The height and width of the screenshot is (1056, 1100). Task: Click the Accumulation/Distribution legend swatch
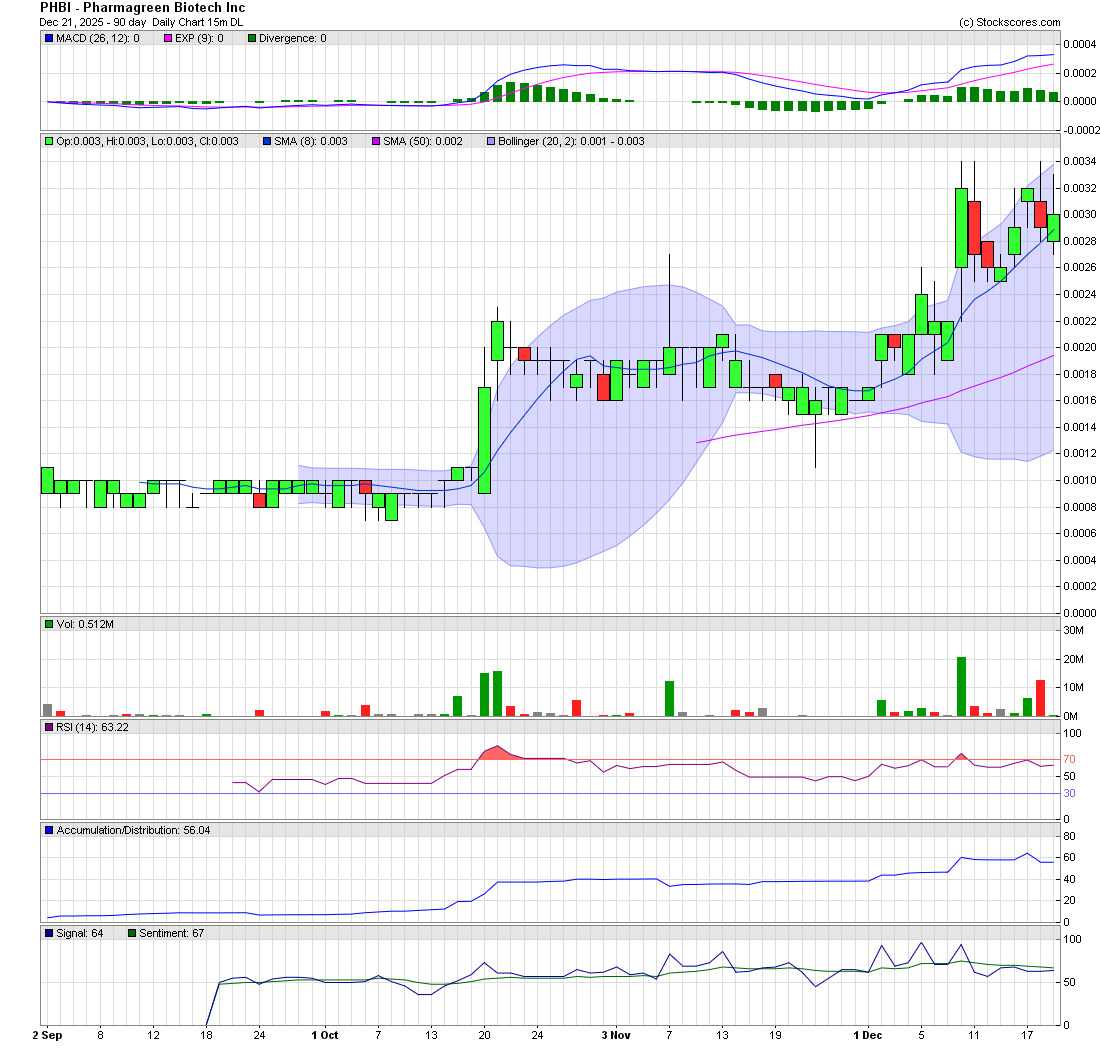point(49,830)
